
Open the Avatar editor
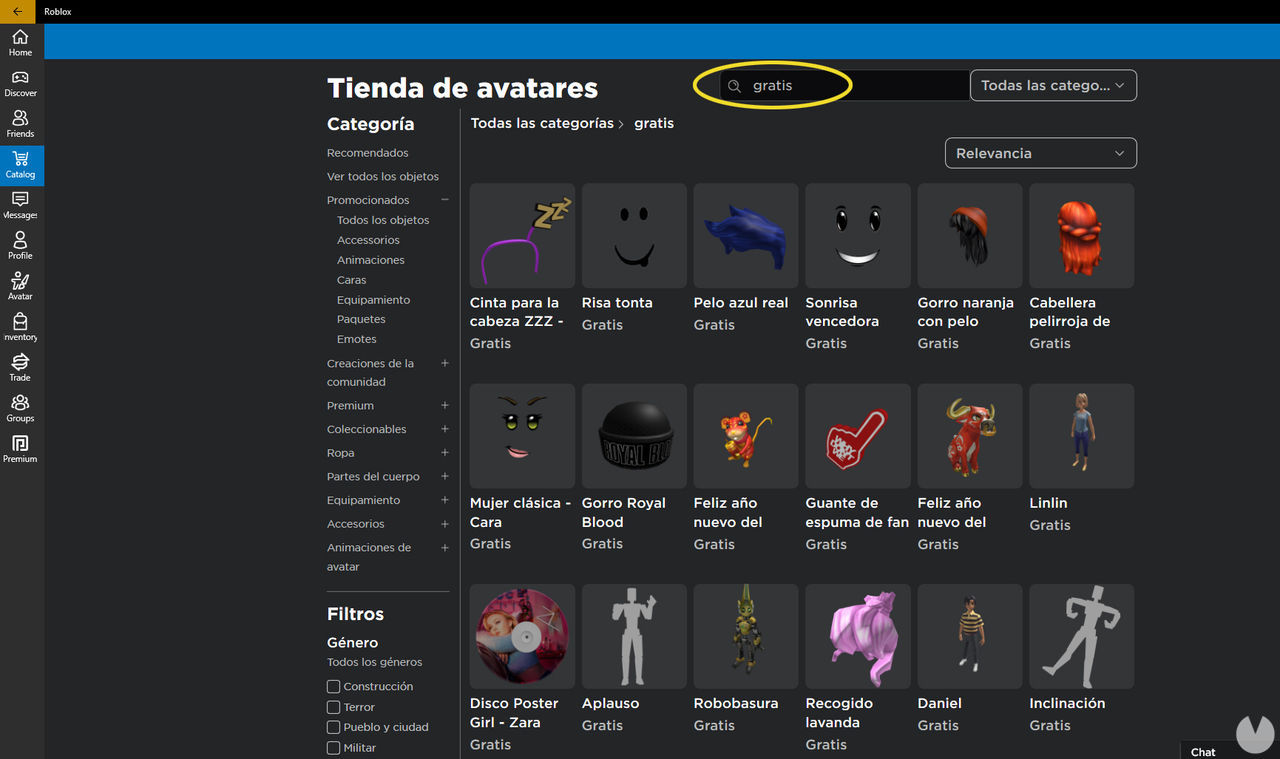(x=20, y=287)
